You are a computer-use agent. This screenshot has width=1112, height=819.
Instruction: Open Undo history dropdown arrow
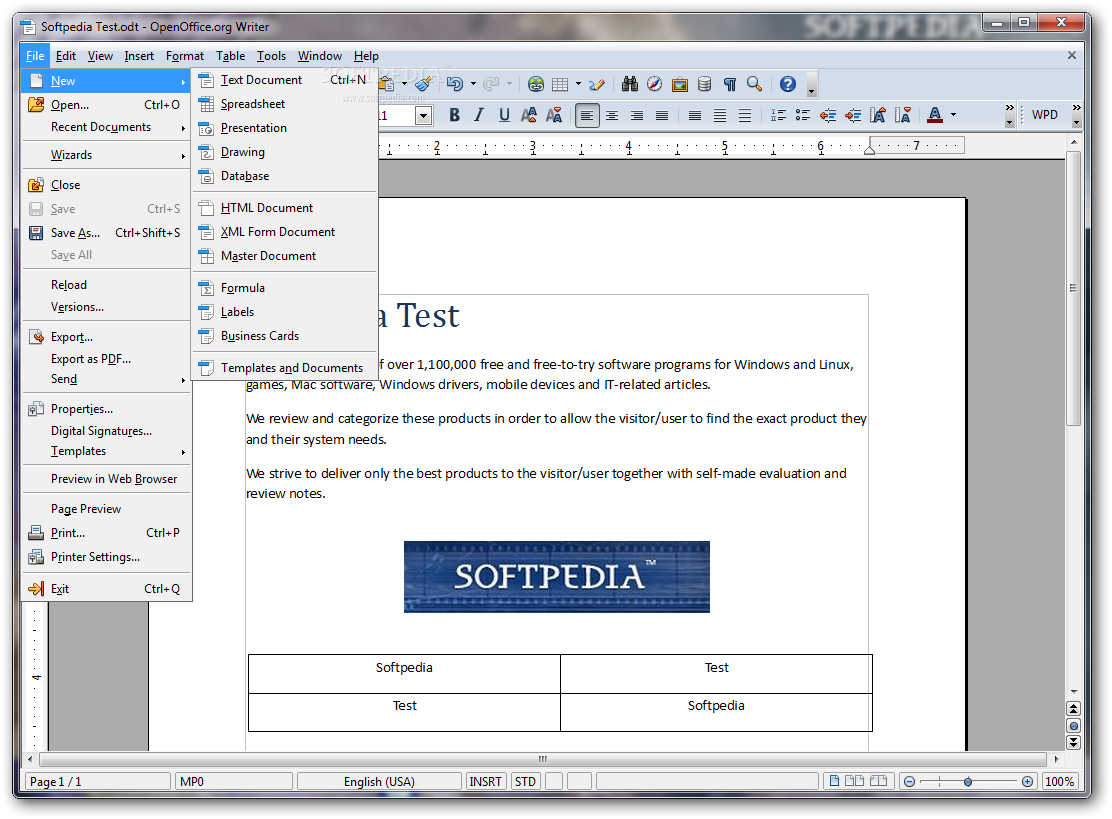click(x=473, y=84)
